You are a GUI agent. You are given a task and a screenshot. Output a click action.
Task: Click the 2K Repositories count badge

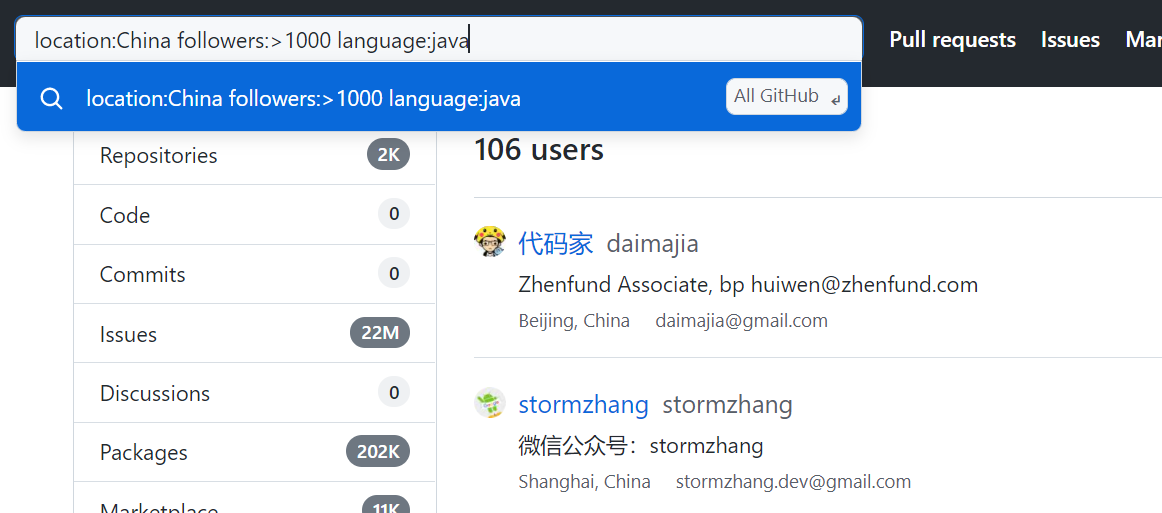pos(388,155)
